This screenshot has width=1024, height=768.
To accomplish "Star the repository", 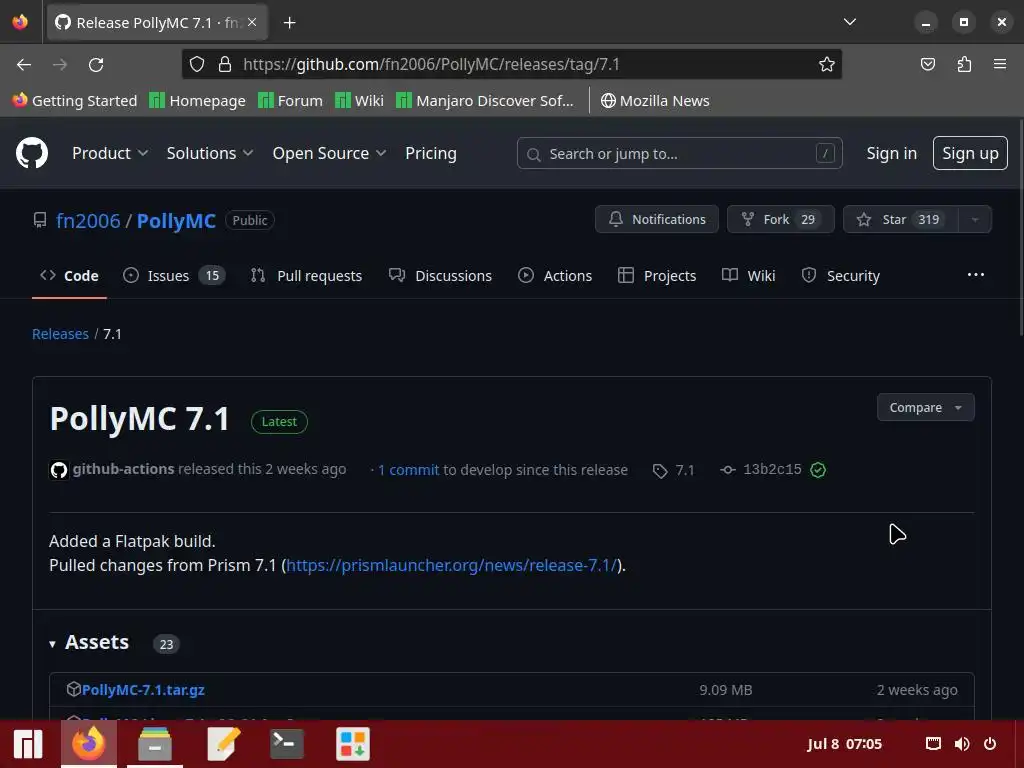I will click(x=901, y=219).
